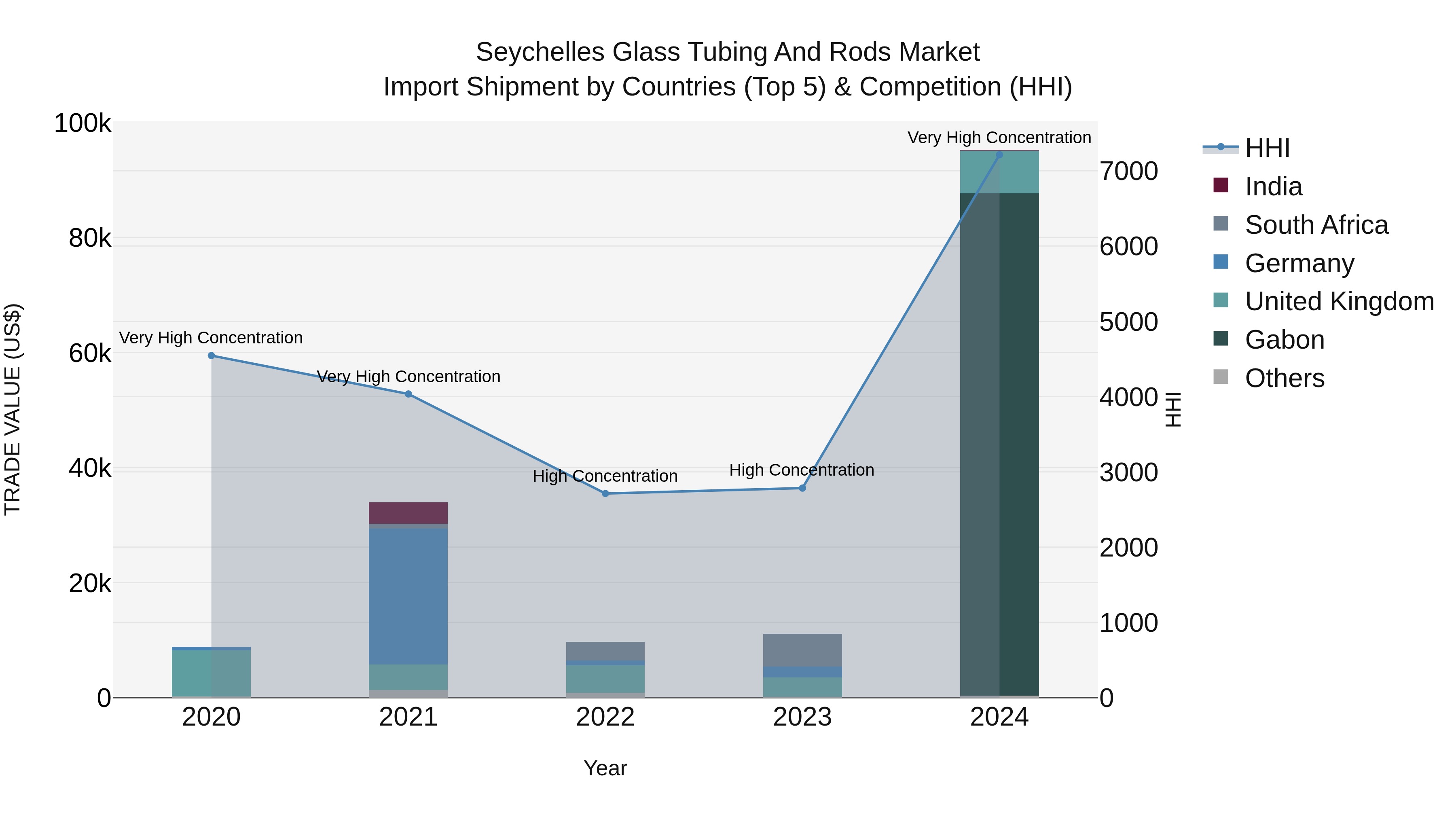Click the Others gray legend swatch
Image resolution: width=1456 pixels, height=819 pixels.
coord(1221,377)
